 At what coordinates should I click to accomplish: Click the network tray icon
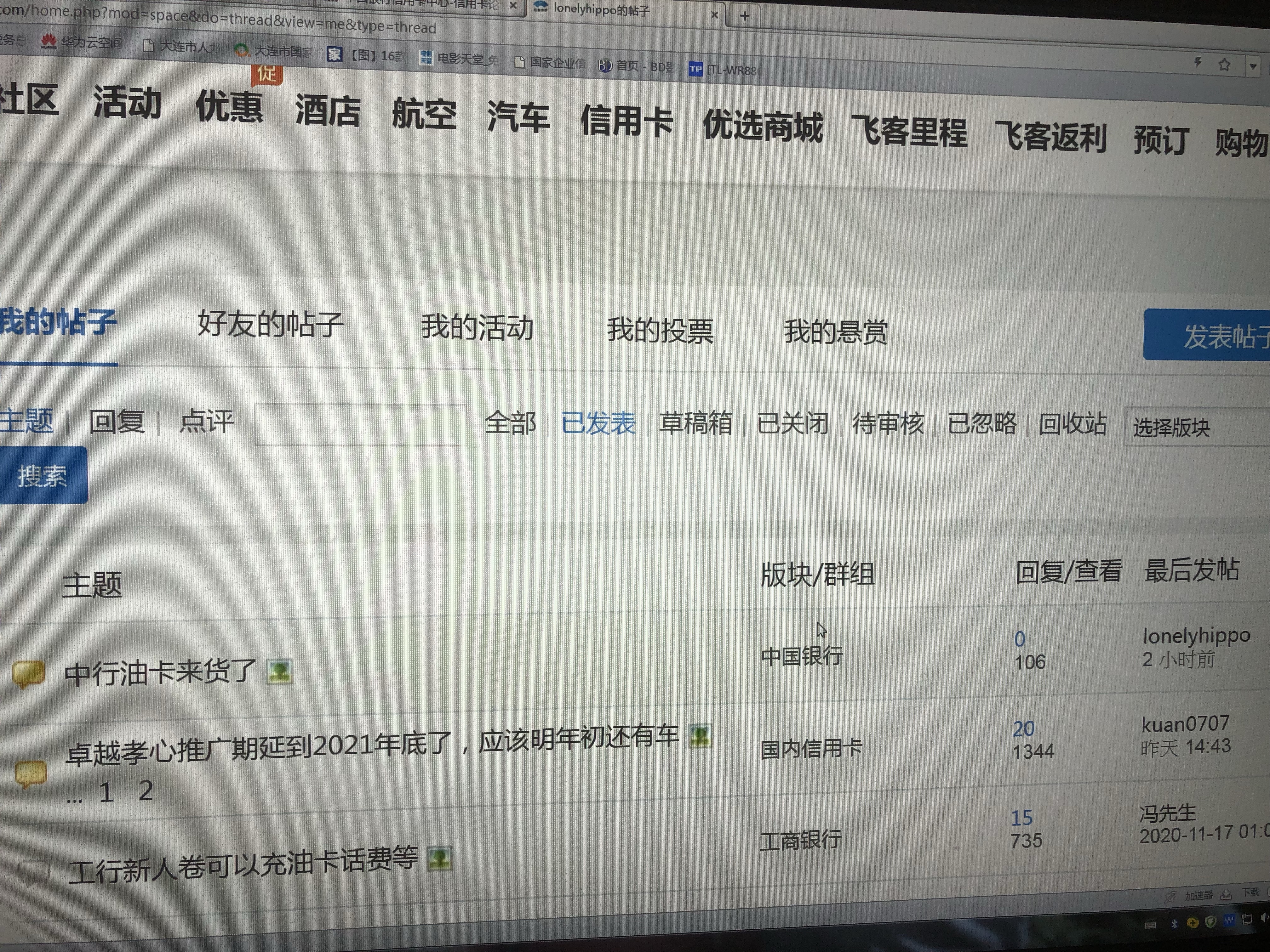click(1246, 919)
